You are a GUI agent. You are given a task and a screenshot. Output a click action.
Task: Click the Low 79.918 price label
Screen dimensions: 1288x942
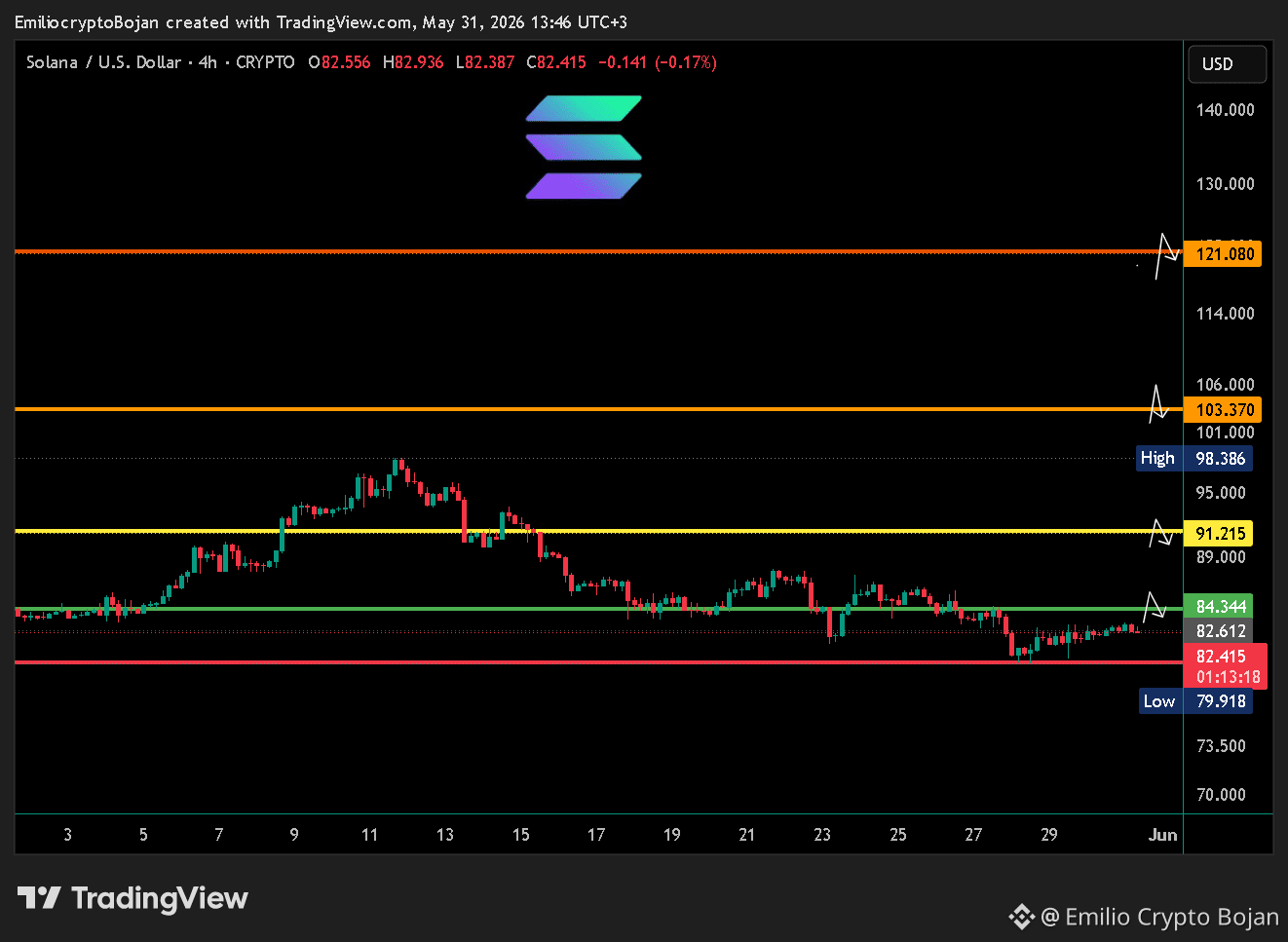click(x=1195, y=701)
